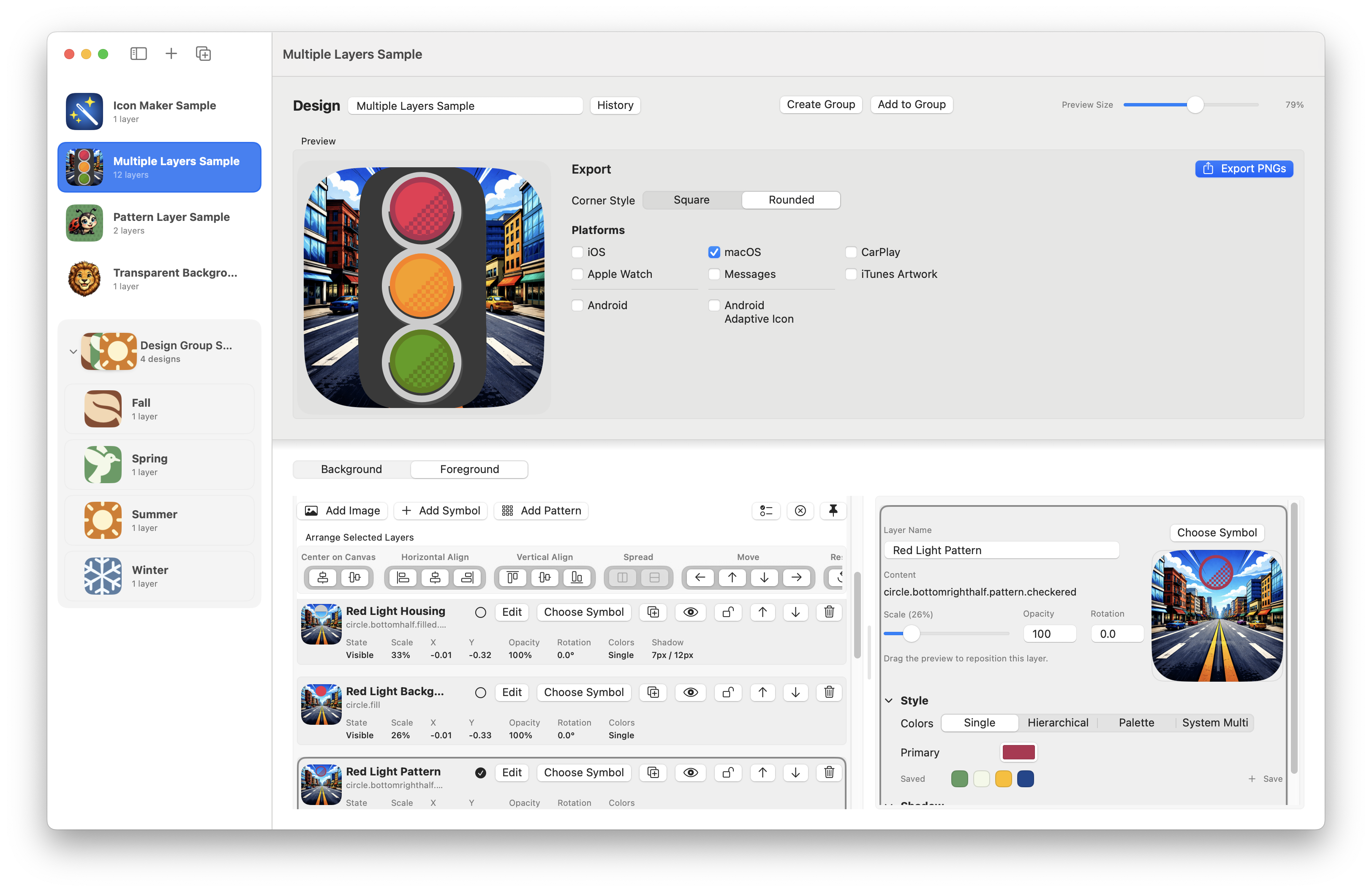Viewport: 1372px width, 892px height.
Task: Move selected layers right arrow
Action: coord(797,577)
